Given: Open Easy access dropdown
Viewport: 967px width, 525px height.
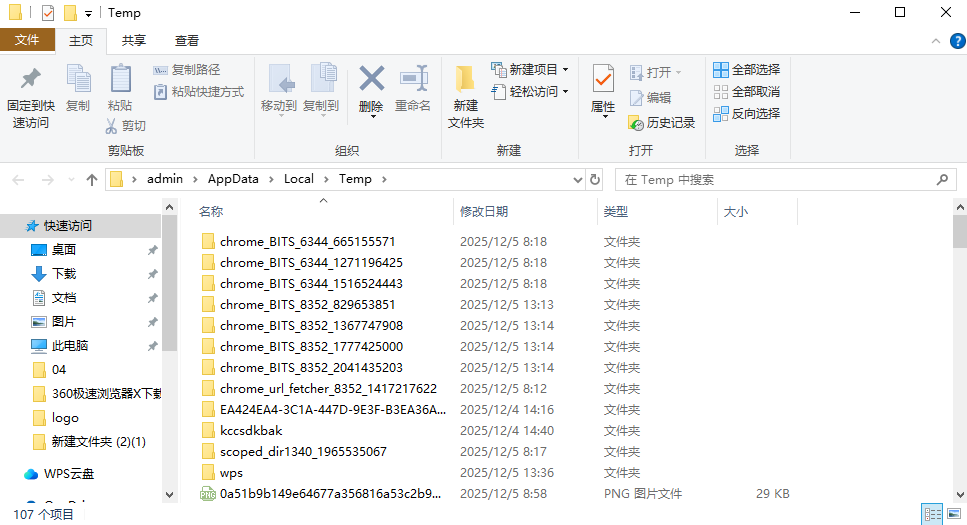Looking at the screenshot, I should pyautogui.click(x=530, y=92).
